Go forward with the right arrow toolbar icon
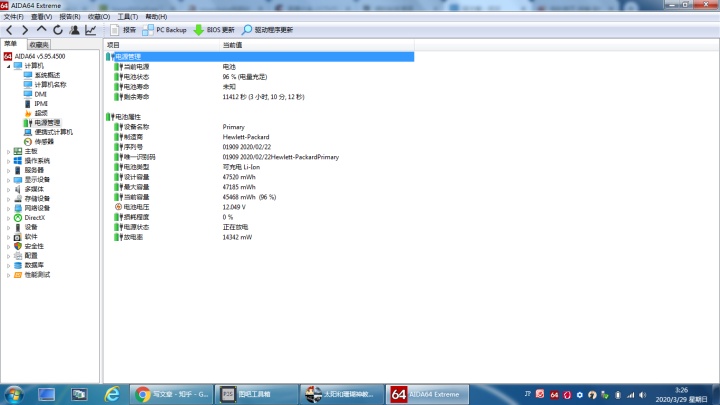This screenshot has height=405, width=720. tap(25, 30)
